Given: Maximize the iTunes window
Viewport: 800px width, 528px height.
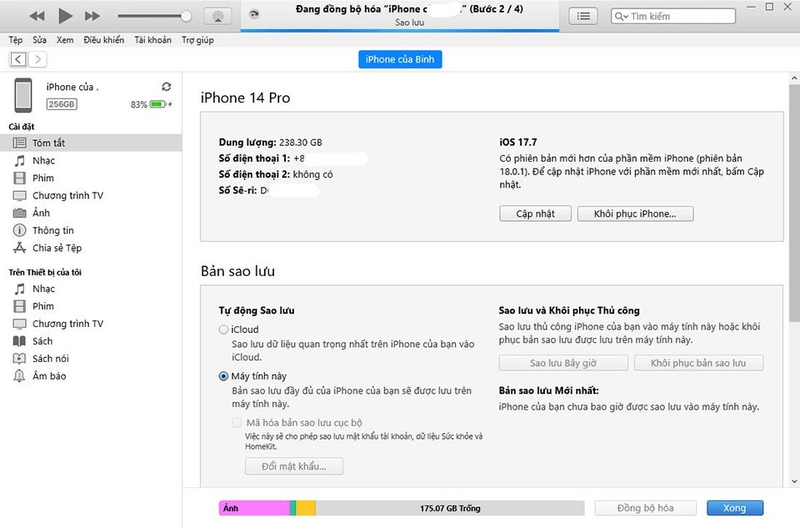Looking at the screenshot, I should point(769,7).
